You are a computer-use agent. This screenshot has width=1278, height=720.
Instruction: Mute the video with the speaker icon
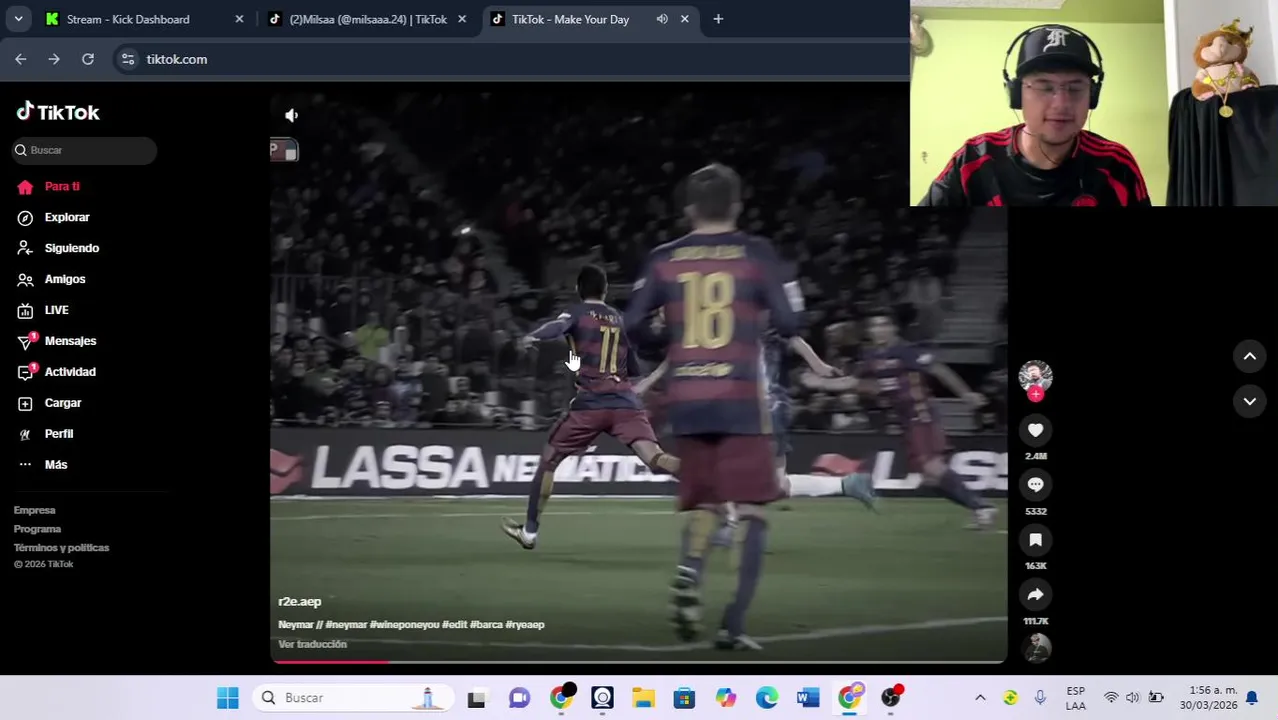click(291, 115)
